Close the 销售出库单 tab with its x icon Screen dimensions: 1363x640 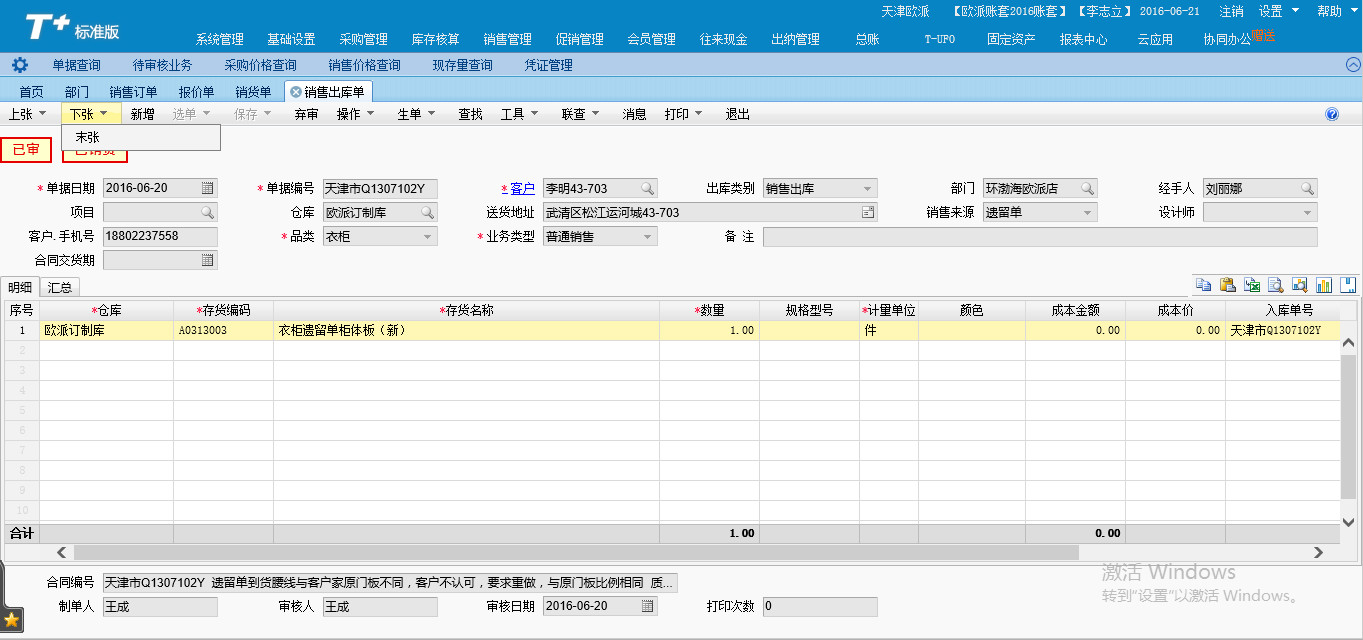coord(295,91)
